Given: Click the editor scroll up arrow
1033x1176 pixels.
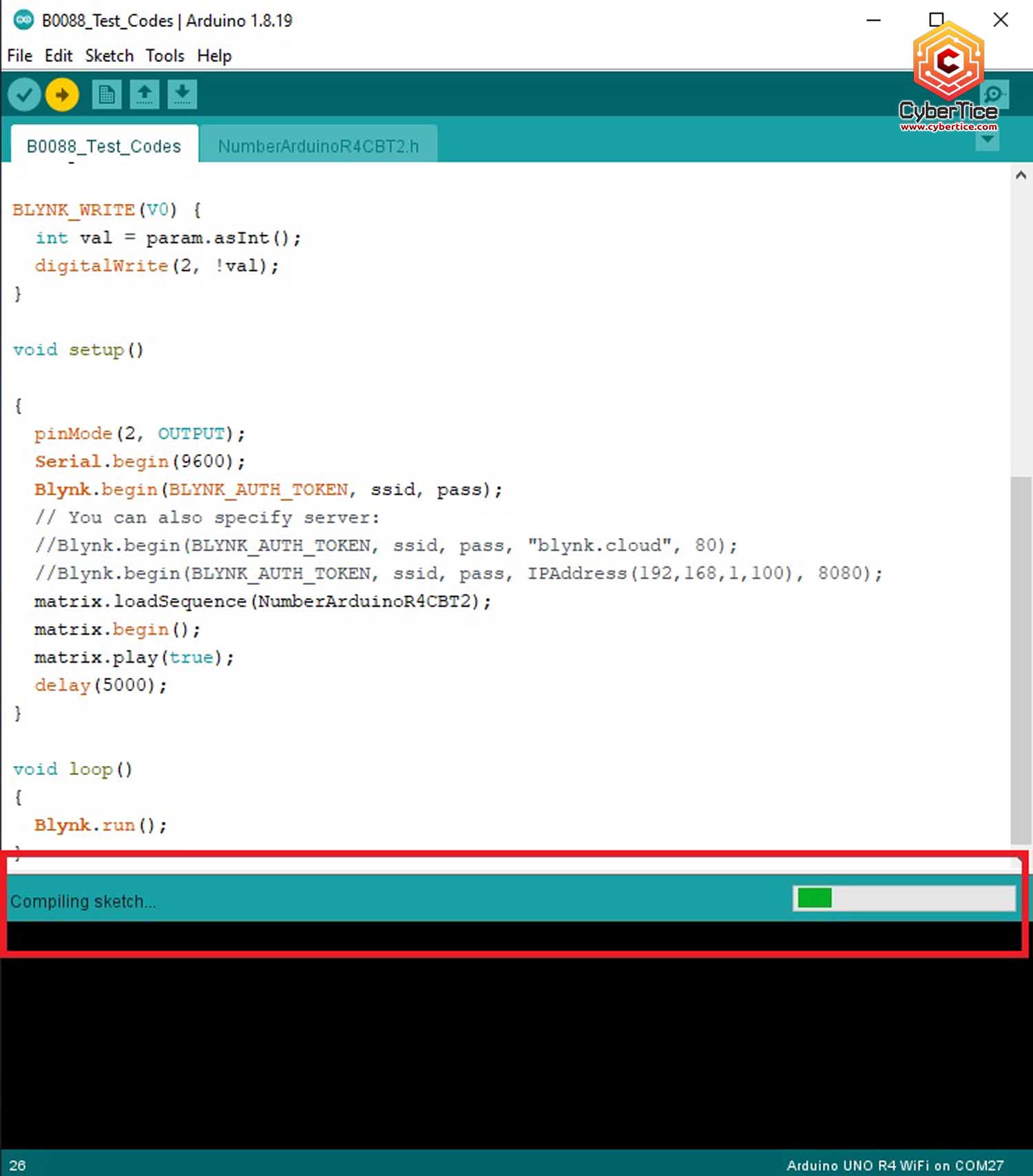Looking at the screenshot, I should point(1021,175).
